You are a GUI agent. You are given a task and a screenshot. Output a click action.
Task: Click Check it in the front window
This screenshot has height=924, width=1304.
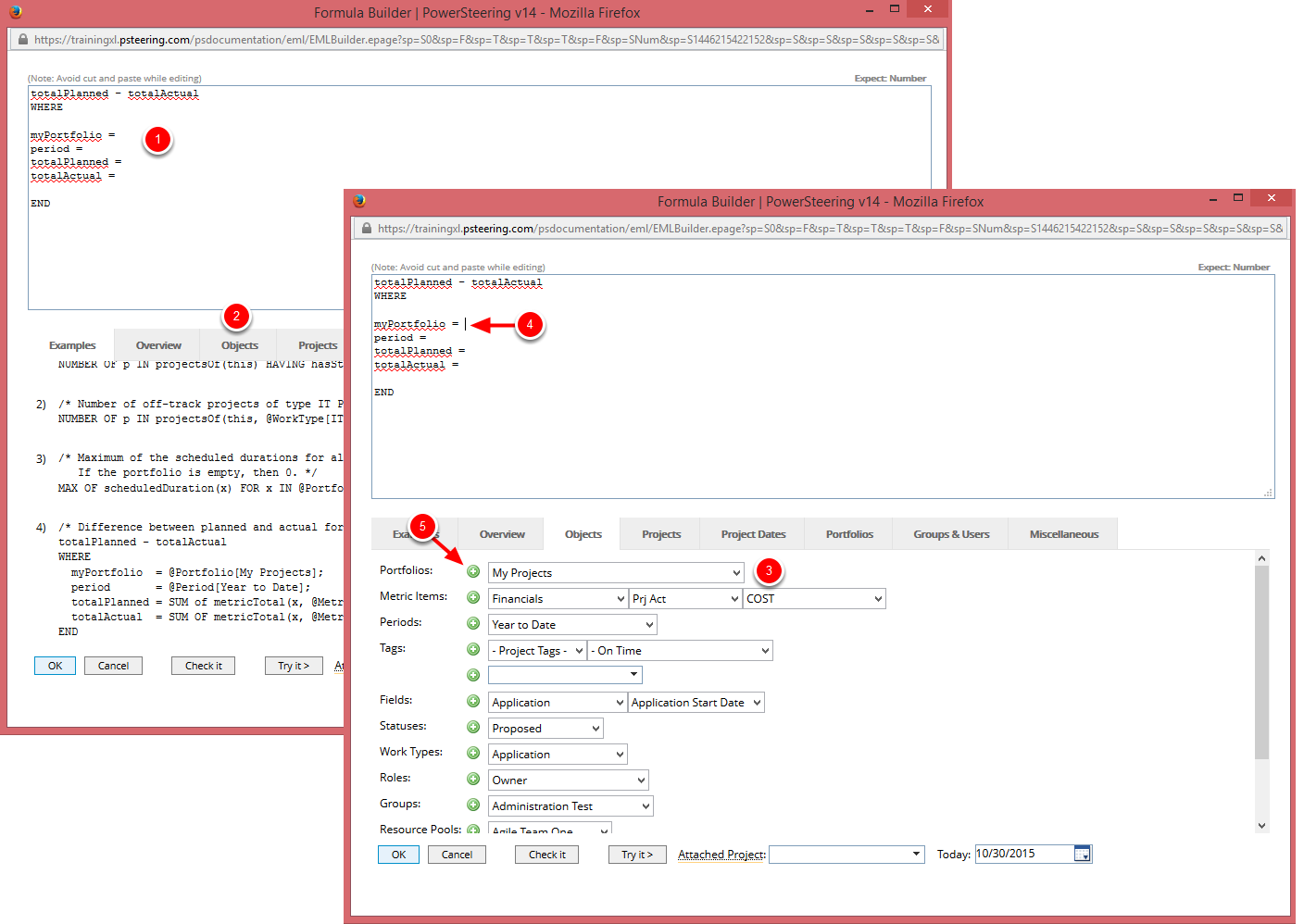pos(547,855)
